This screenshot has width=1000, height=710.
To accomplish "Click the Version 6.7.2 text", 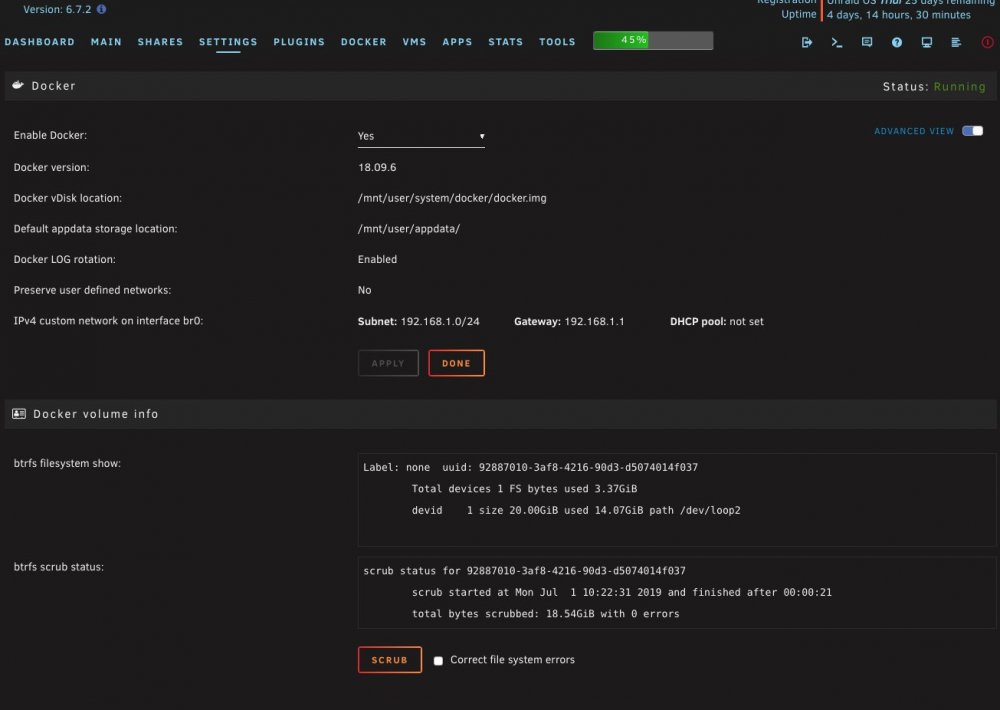I will pos(57,10).
